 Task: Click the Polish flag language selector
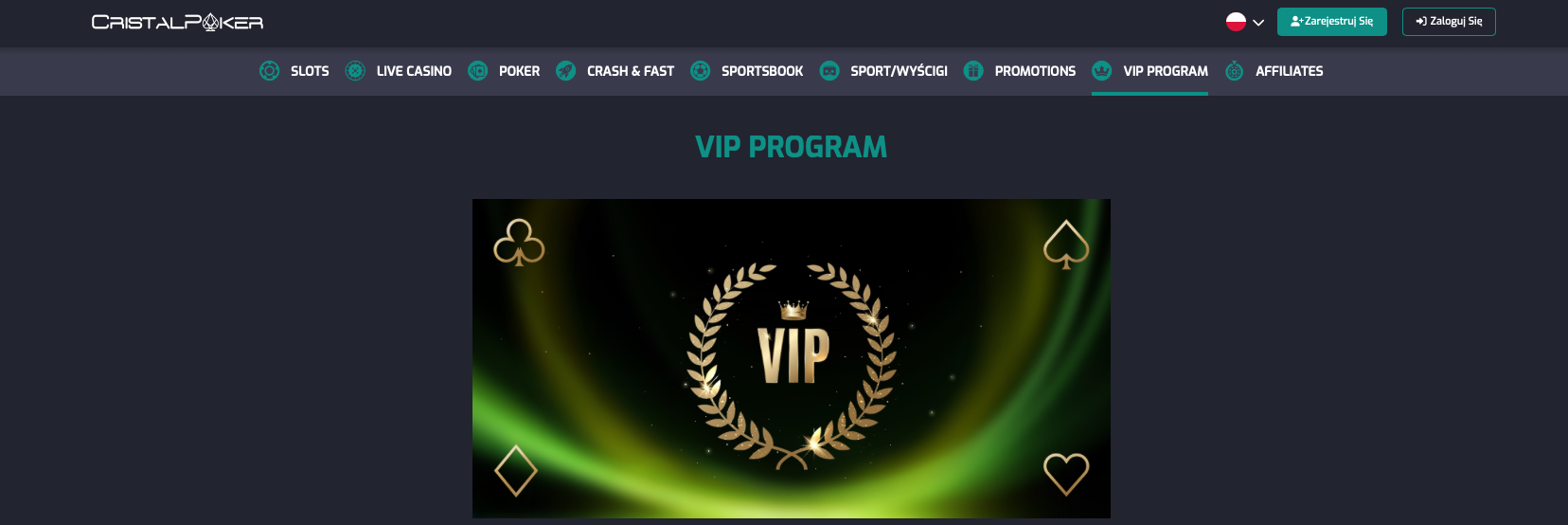(1236, 22)
